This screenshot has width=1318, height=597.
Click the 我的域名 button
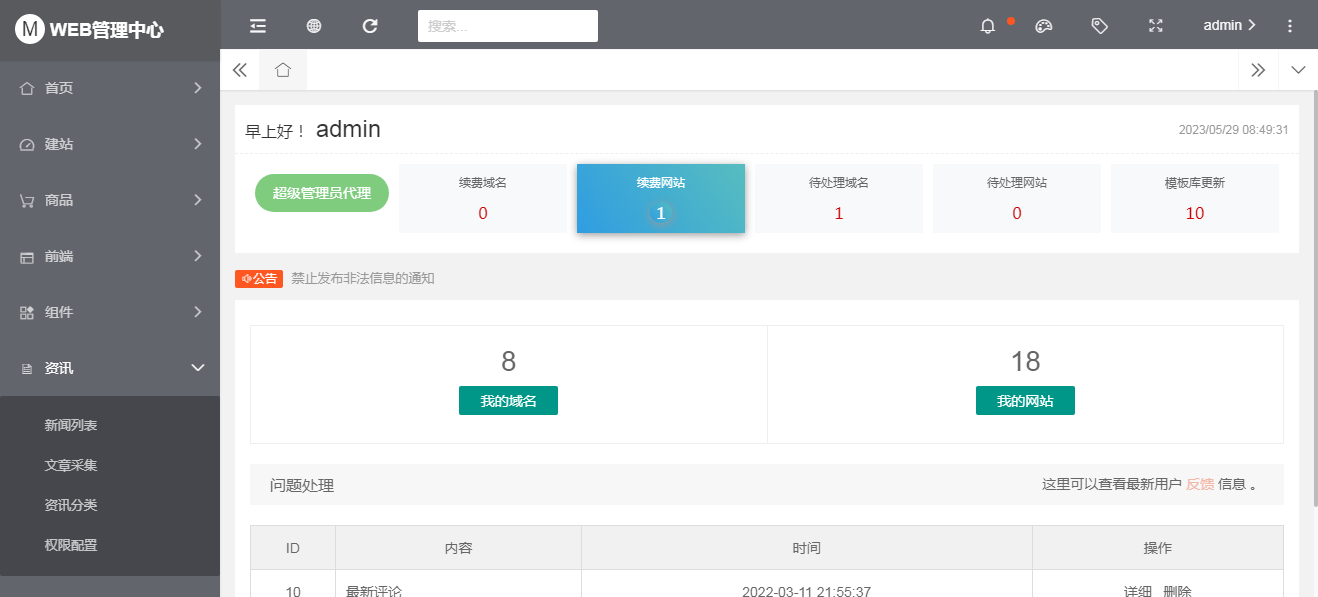point(508,400)
